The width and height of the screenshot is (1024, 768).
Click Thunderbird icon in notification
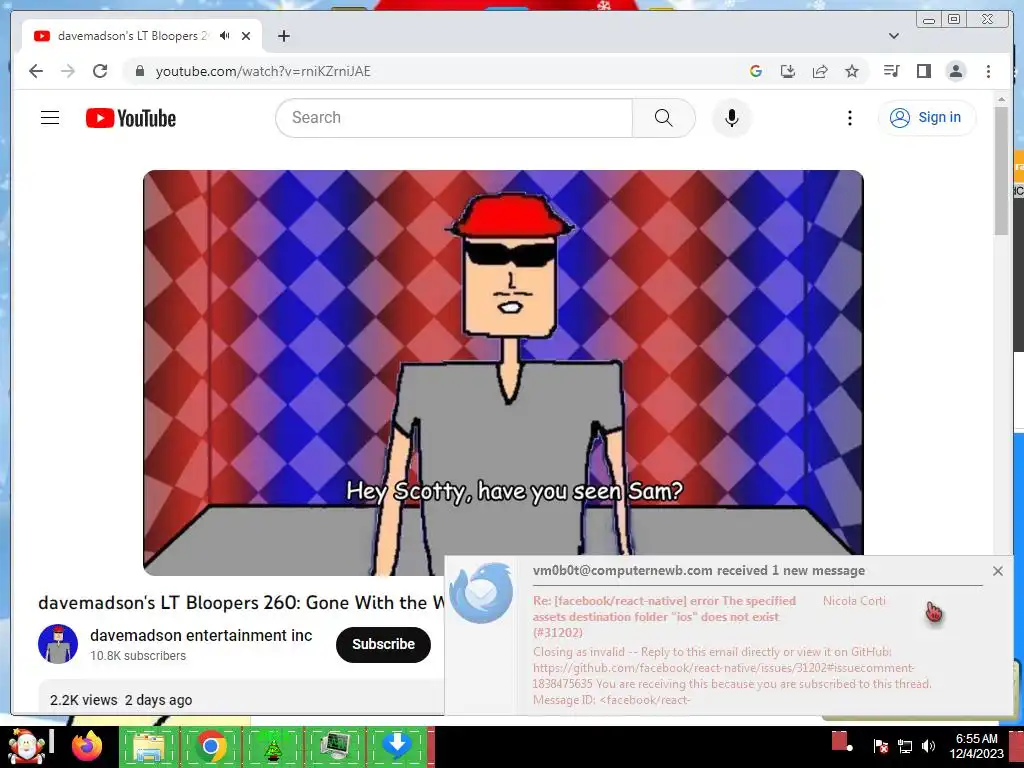pos(482,592)
